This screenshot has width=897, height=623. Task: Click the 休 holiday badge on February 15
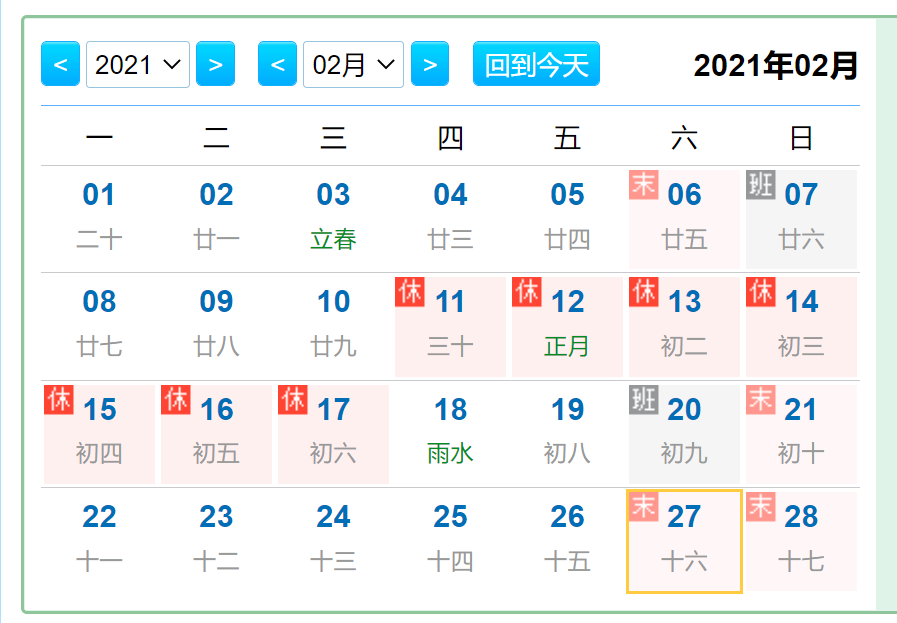[59, 400]
